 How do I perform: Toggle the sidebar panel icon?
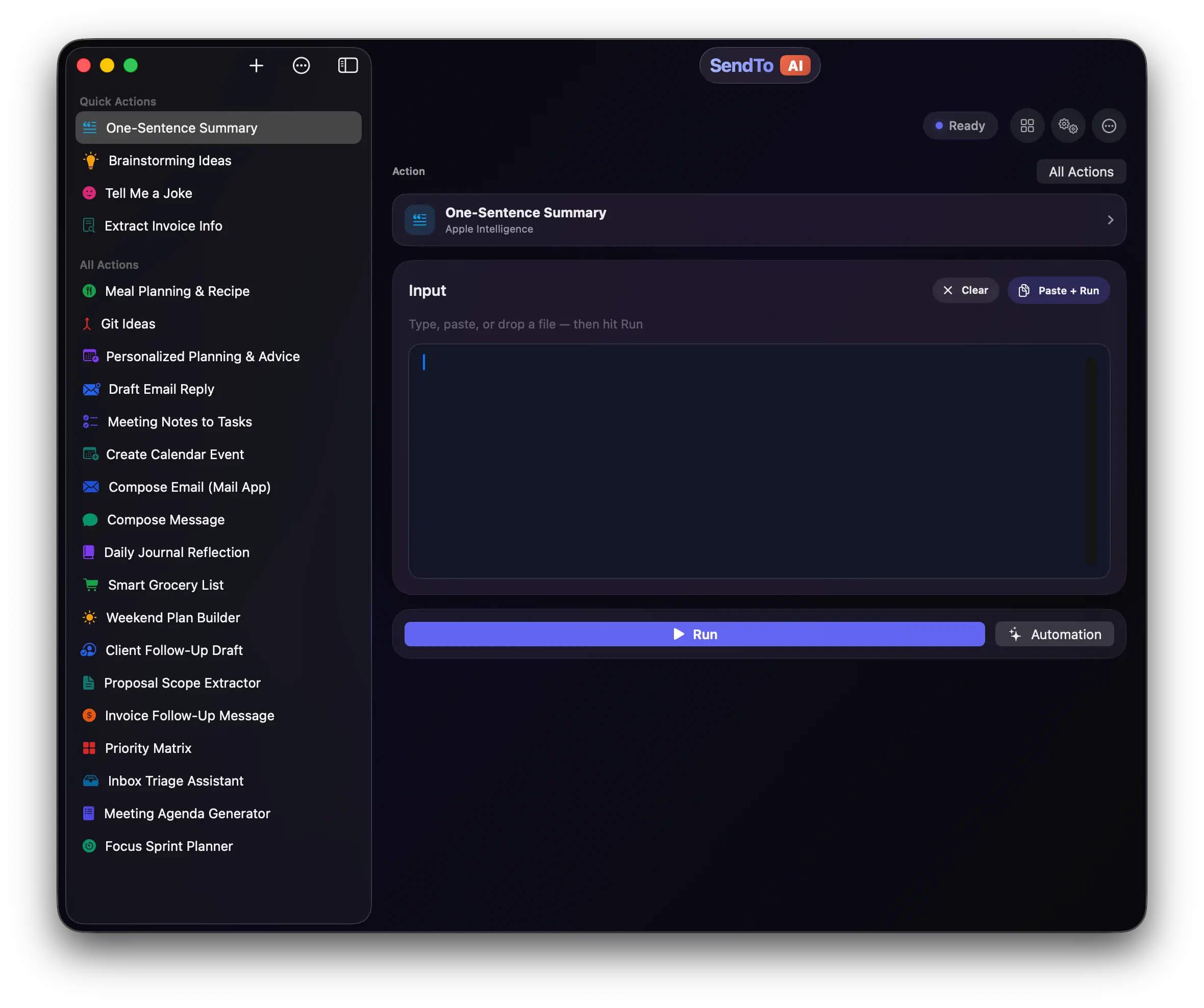[x=347, y=65]
